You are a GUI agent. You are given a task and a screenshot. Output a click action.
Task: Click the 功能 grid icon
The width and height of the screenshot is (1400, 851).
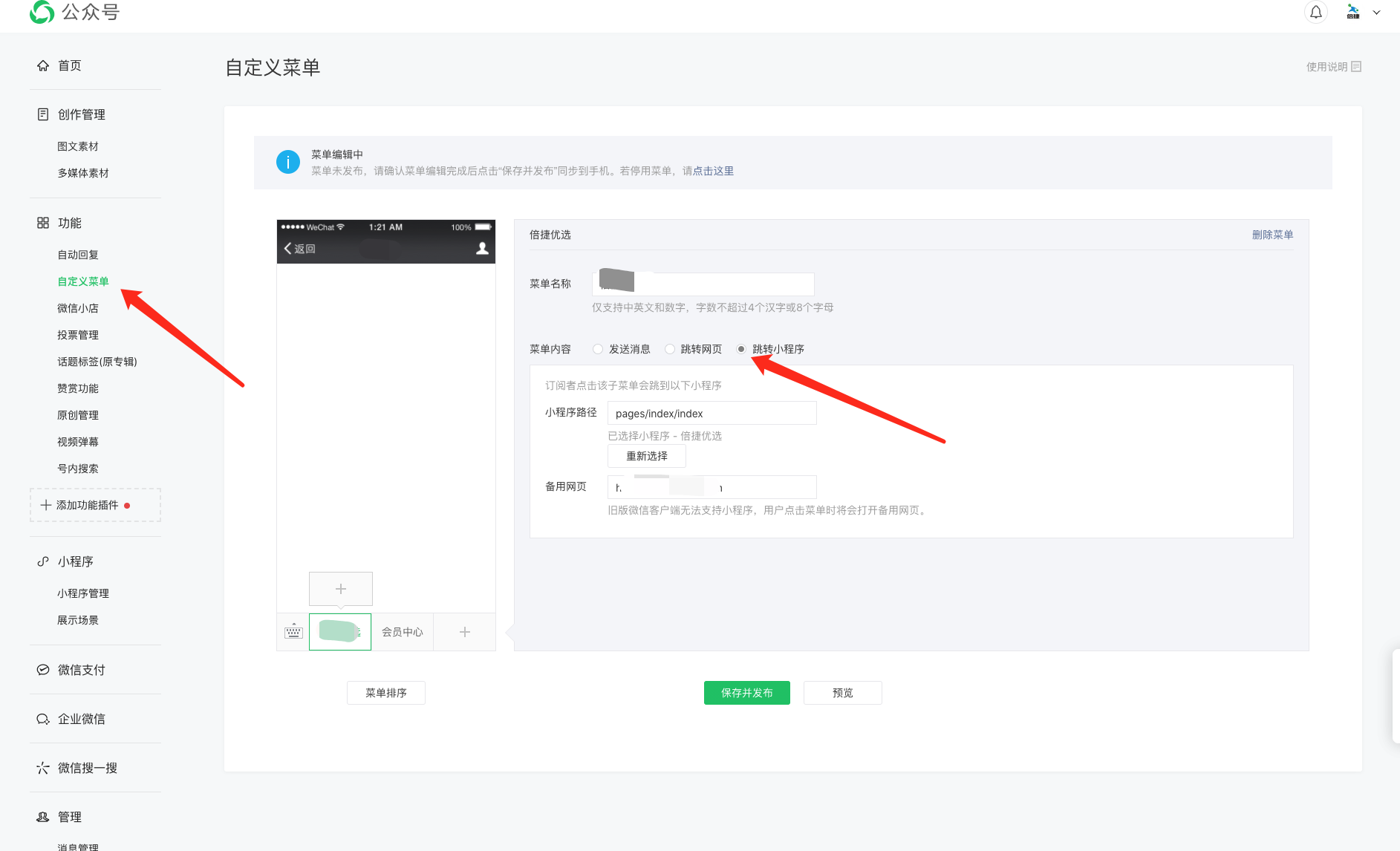43,223
